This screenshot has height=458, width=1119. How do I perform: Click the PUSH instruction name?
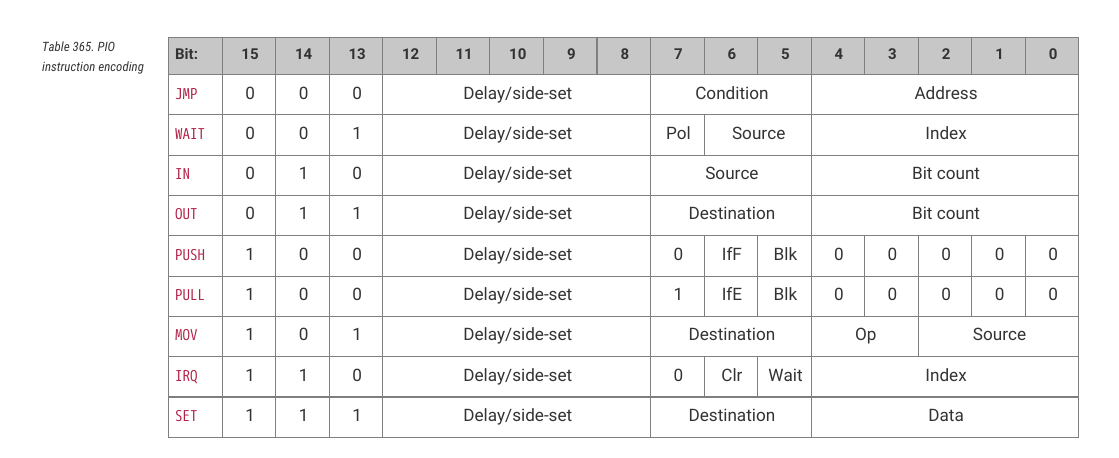pyautogui.click(x=190, y=255)
